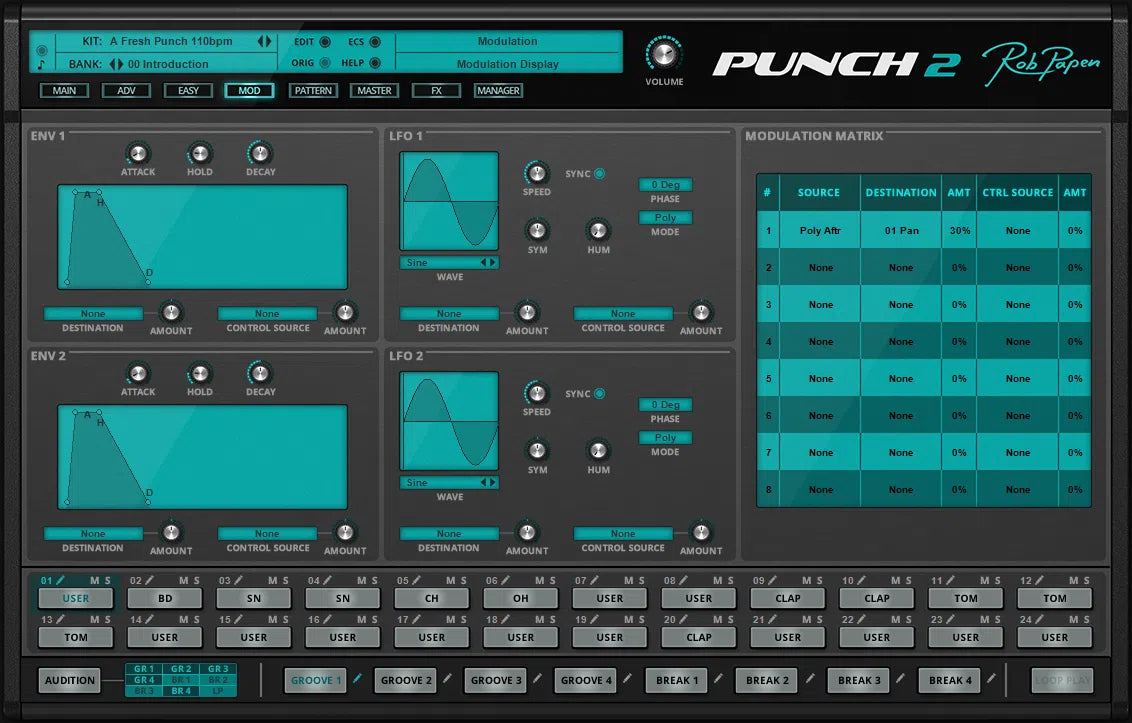Click the EDIT indicator in the header

(325, 42)
